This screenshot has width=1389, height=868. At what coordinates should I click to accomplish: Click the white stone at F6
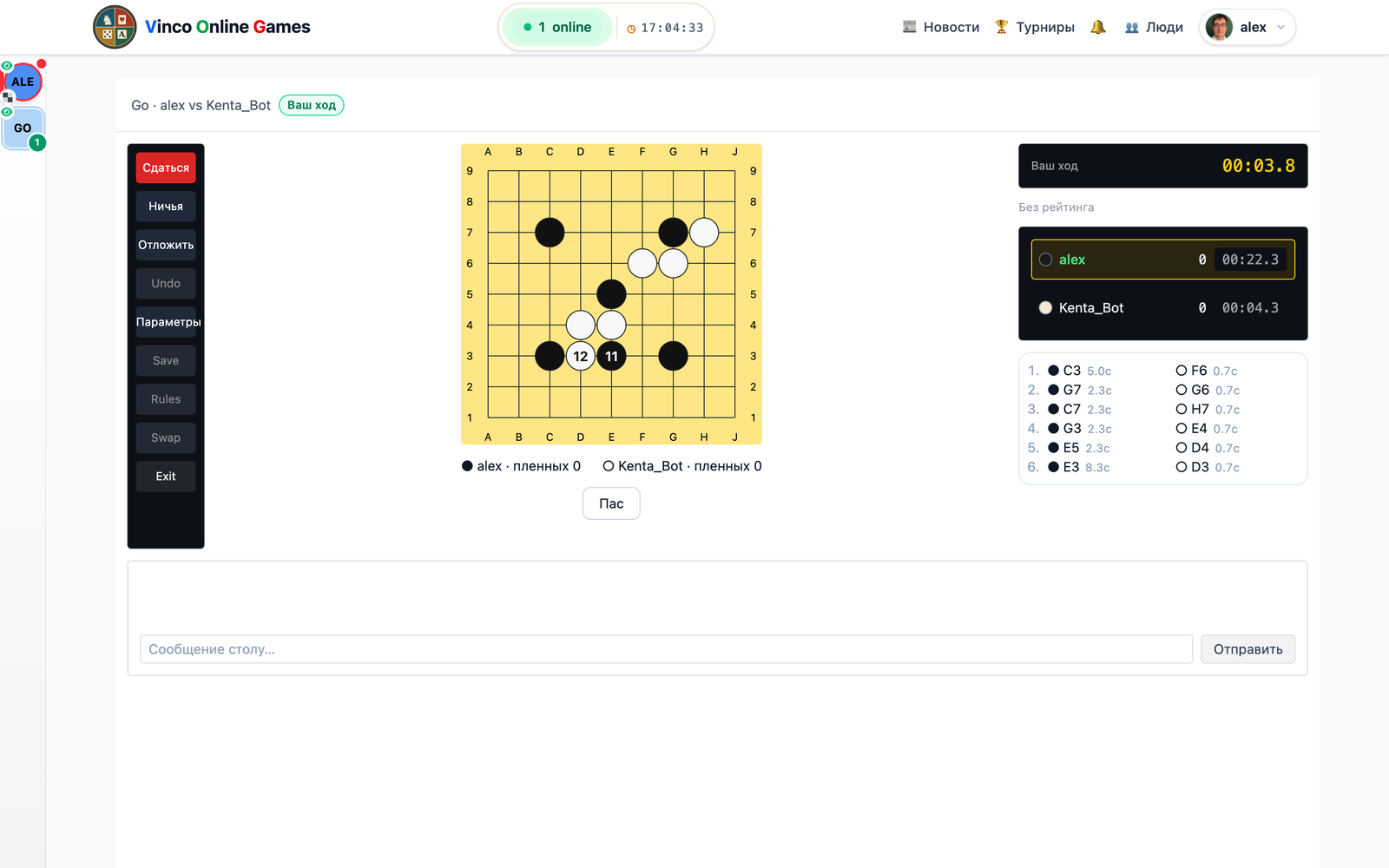[642, 263]
